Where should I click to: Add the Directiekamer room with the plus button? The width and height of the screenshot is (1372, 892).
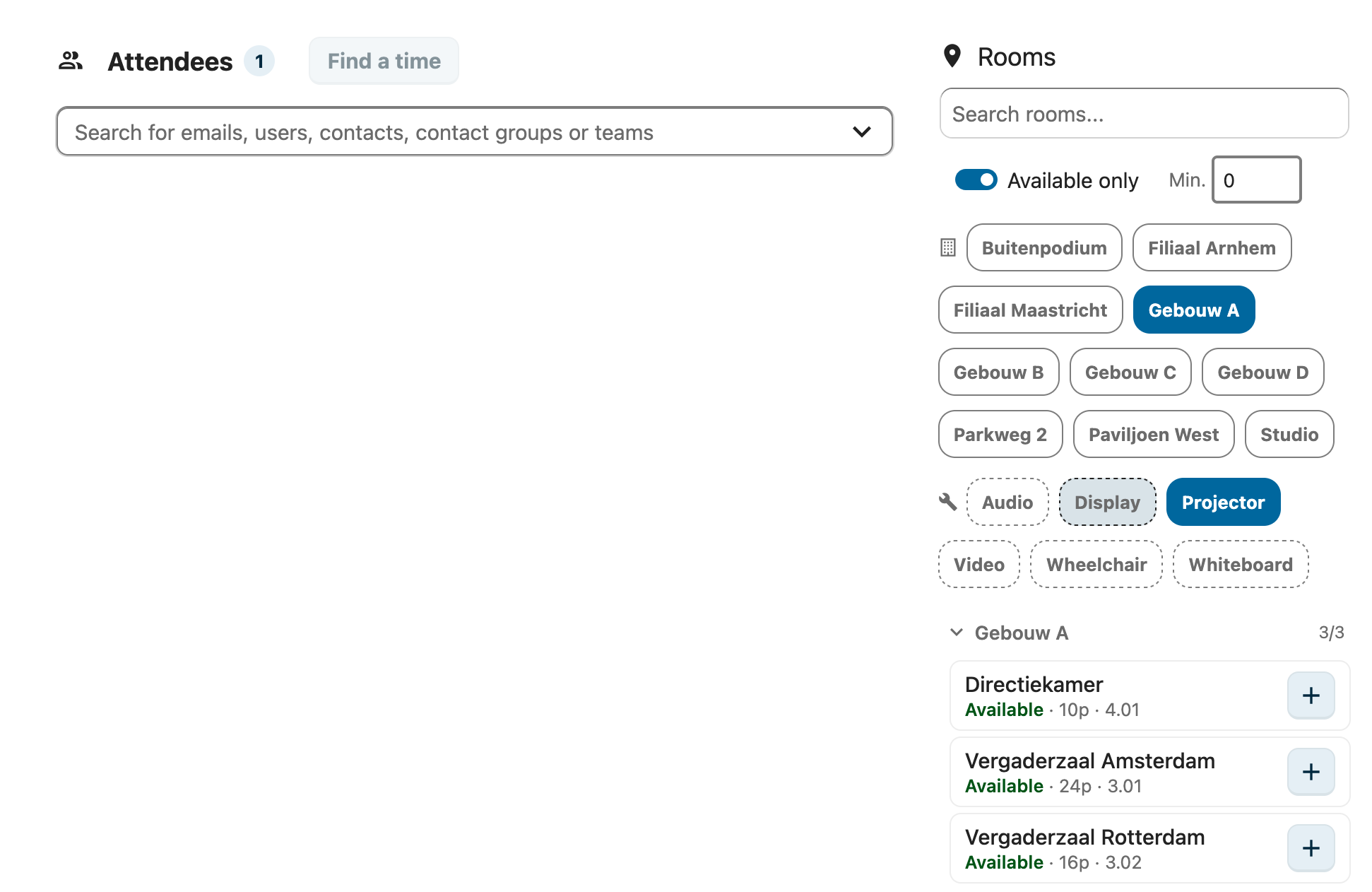click(1311, 695)
